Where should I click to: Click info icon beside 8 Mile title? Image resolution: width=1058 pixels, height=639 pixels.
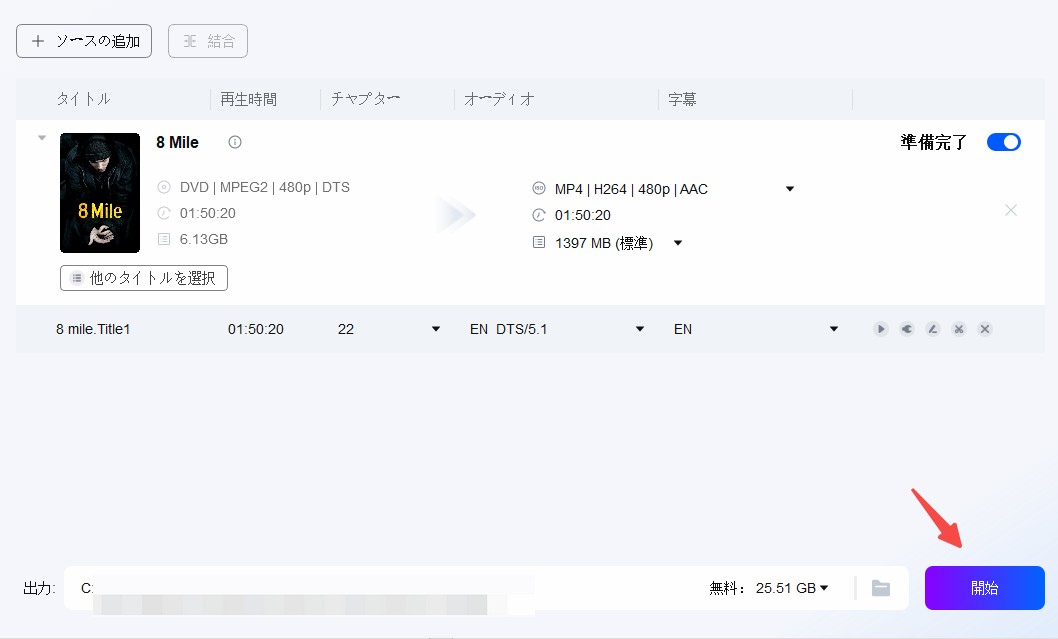click(x=235, y=142)
